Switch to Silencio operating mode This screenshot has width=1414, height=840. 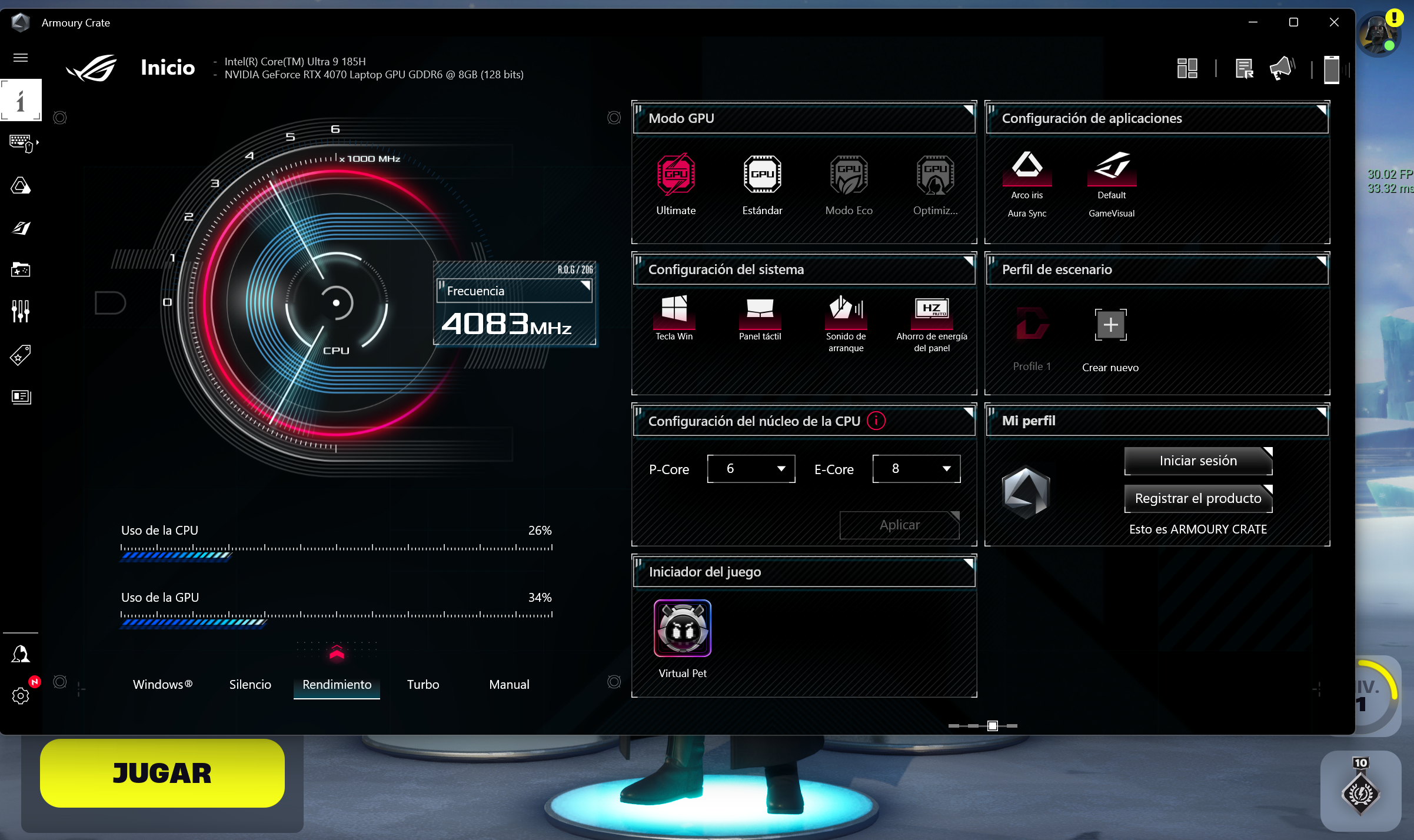(x=250, y=684)
